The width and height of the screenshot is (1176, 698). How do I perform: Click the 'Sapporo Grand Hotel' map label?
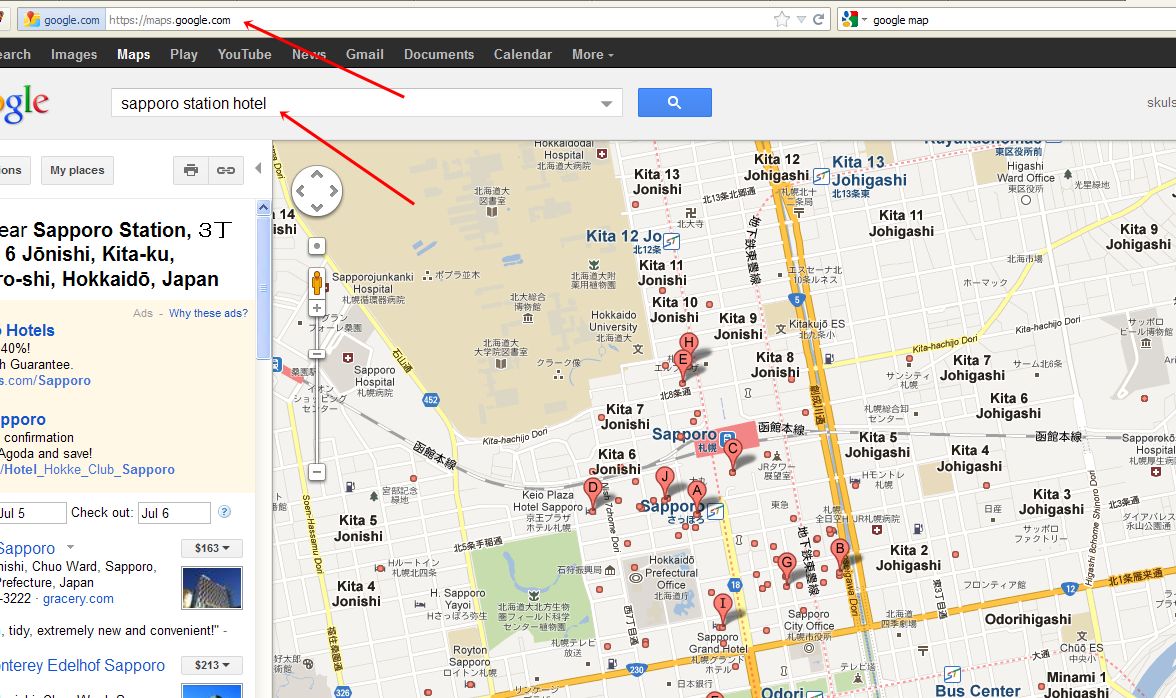click(718, 643)
